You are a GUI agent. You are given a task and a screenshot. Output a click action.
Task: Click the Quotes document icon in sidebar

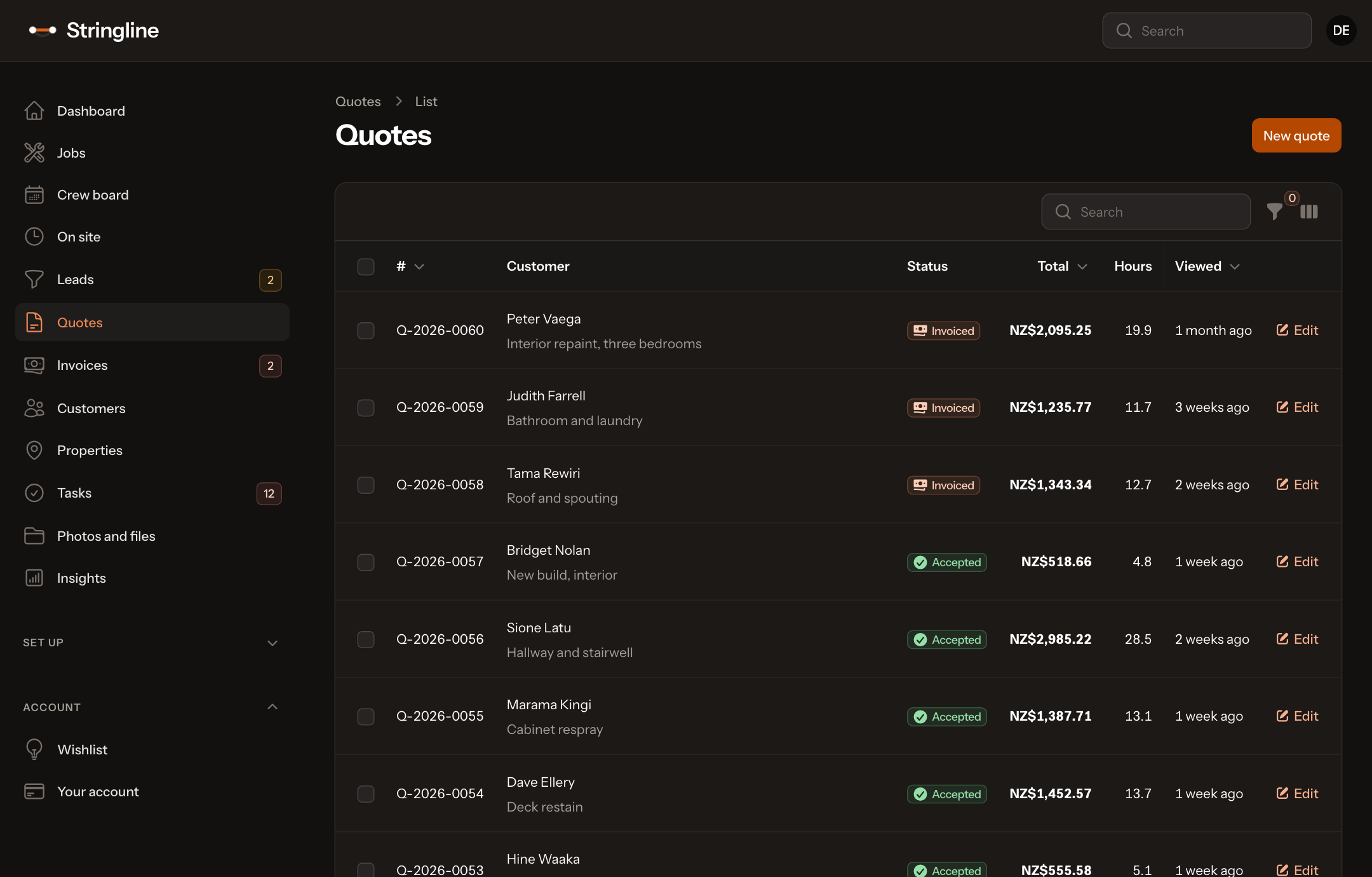click(34, 322)
